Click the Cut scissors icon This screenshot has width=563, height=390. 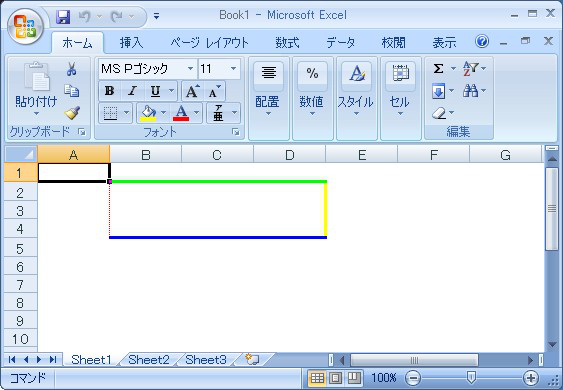[x=71, y=69]
